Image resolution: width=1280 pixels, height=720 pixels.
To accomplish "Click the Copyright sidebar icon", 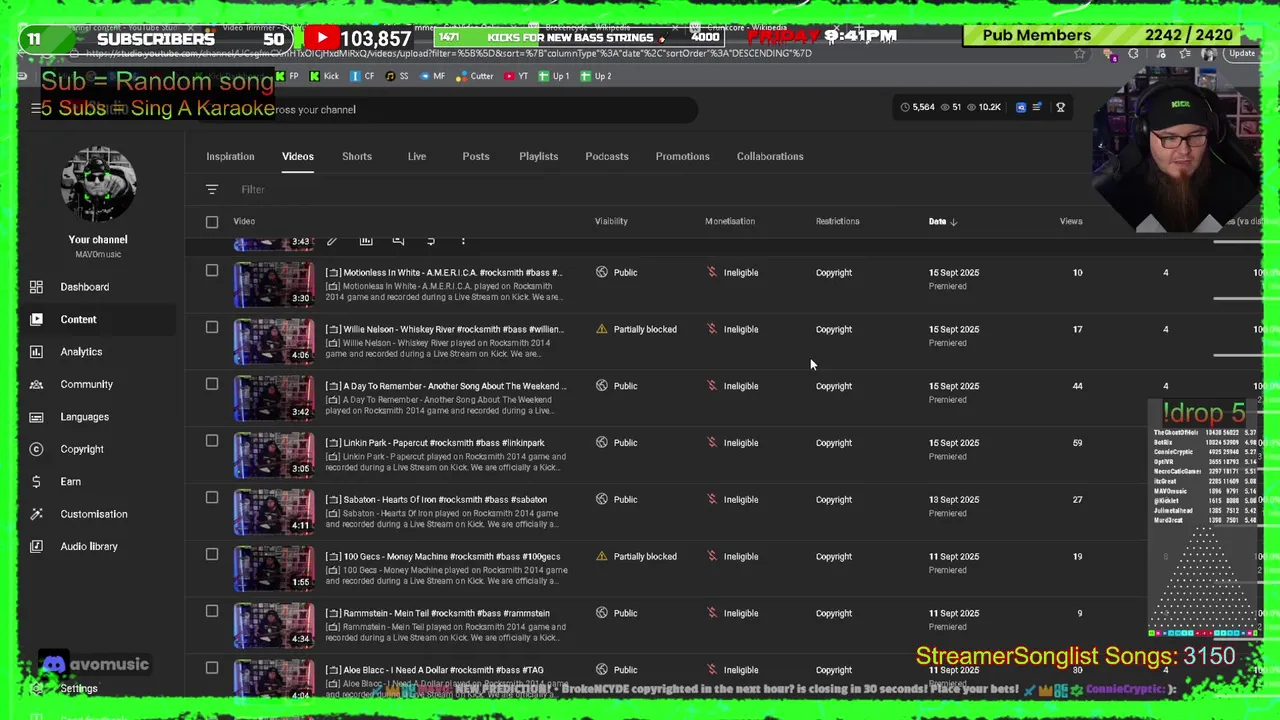I will (x=36, y=449).
